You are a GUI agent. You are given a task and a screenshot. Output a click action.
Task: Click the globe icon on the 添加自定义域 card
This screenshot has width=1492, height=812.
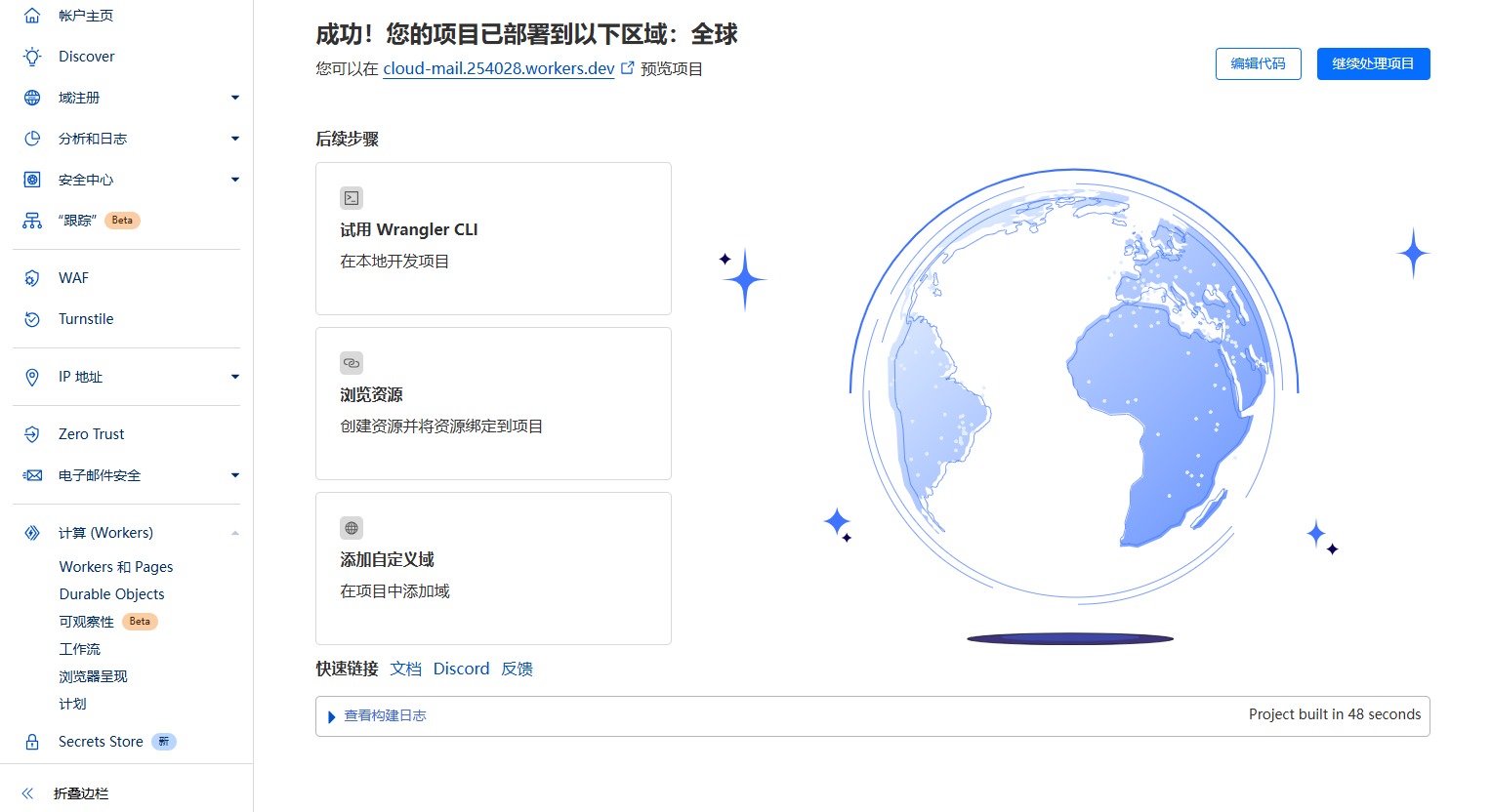pyautogui.click(x=352, y=527)
